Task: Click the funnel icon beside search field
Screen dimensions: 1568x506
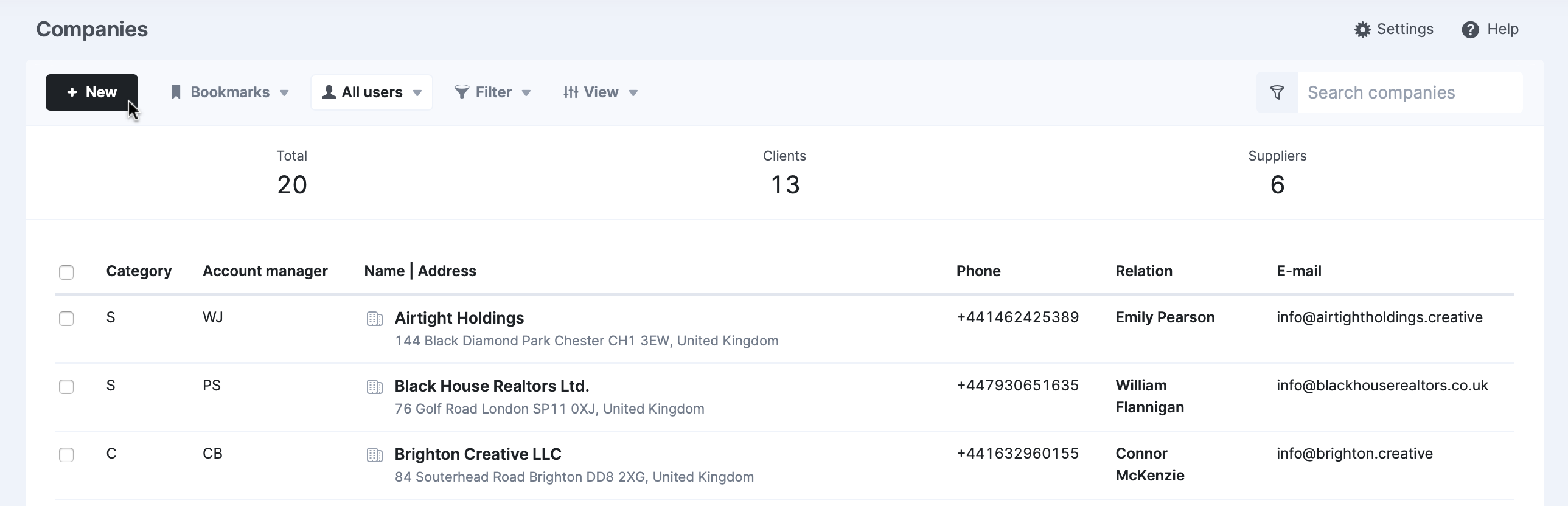Action: tap(1277, 92)
